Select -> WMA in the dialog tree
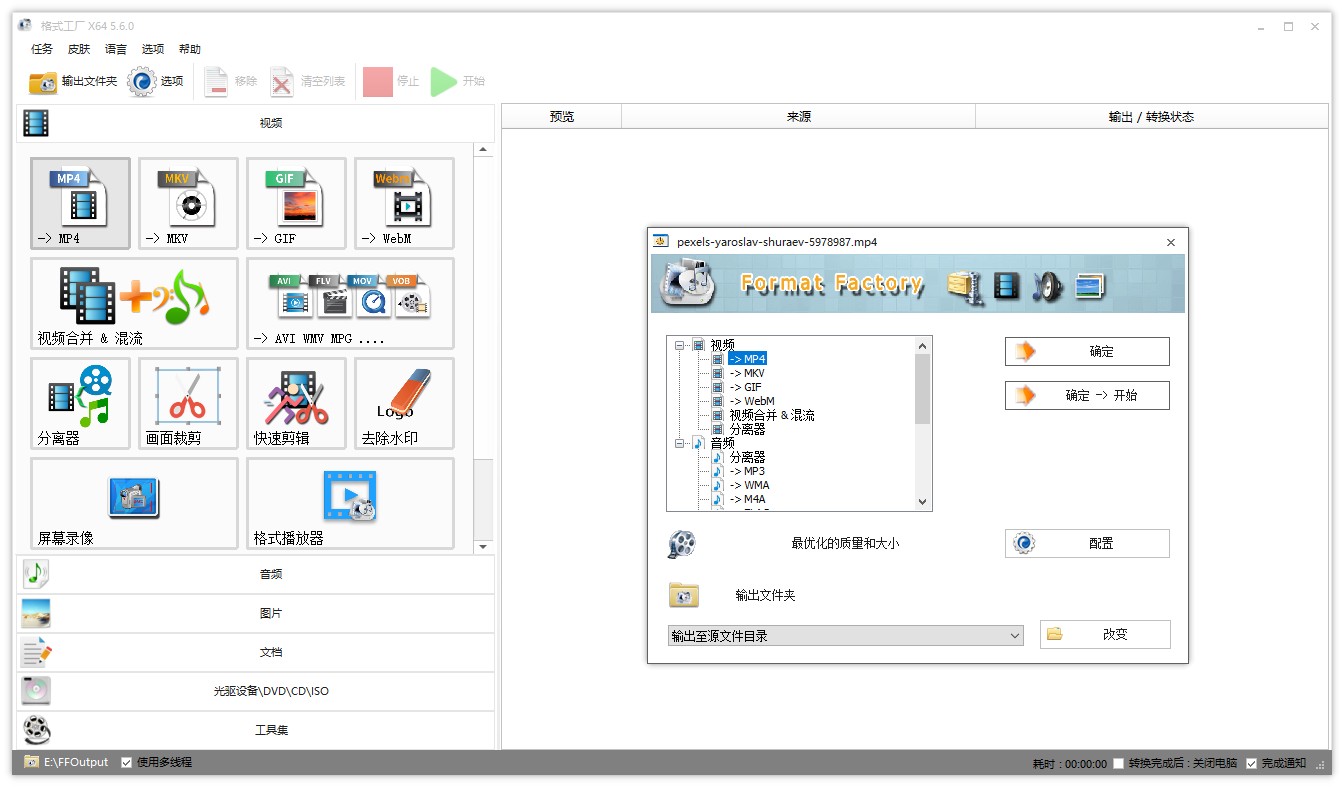Viewport: 1344px width, 787px height. 749,485
